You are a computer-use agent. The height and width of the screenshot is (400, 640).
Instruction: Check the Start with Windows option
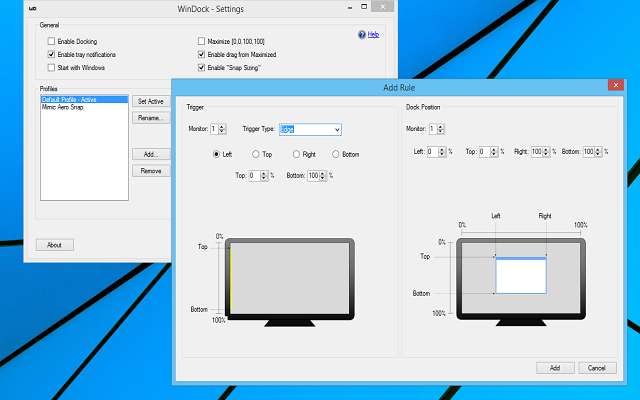click(x=52, y=68)
